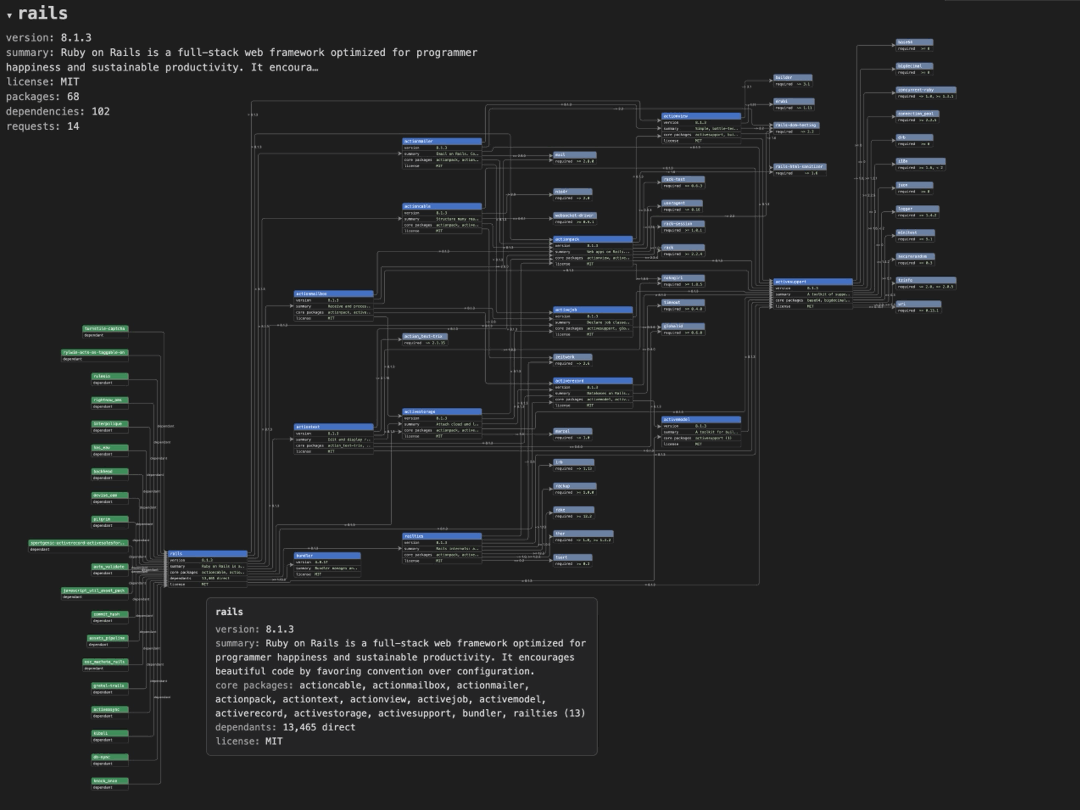Click the minitest dependency node
The height and width of the screenshot is (810, 1080).
pos(915,236)
